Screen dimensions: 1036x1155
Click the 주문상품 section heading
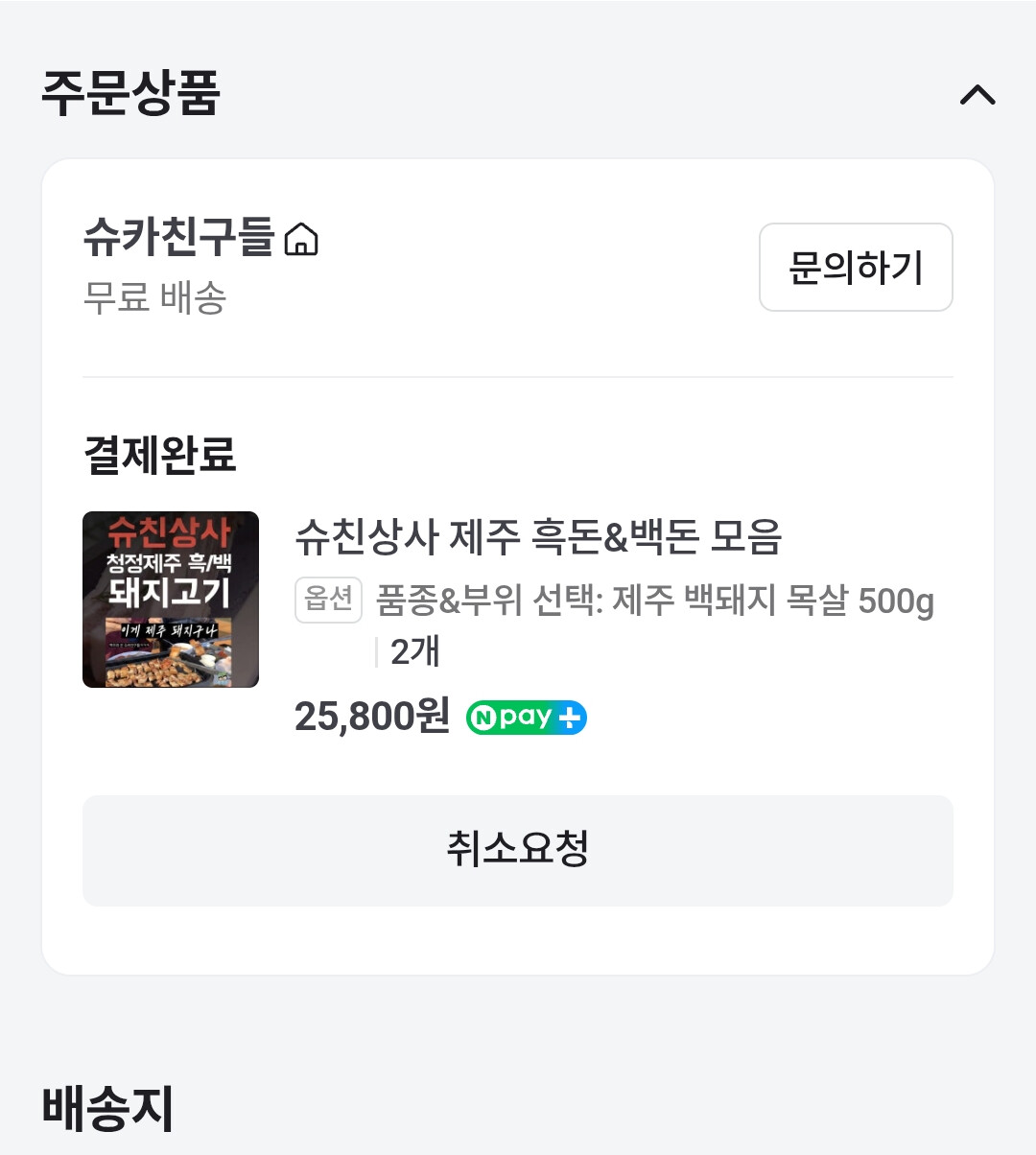(x=131, y=94)
